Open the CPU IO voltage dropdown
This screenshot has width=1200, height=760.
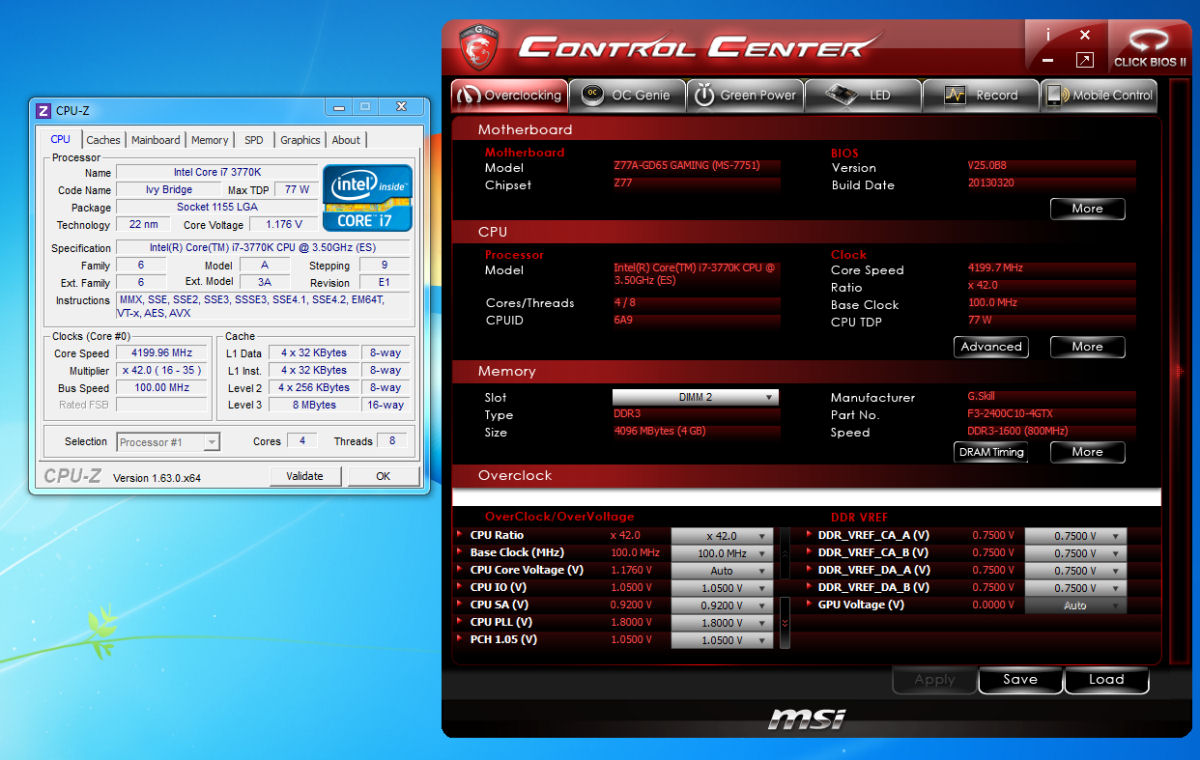pos(722,588)
